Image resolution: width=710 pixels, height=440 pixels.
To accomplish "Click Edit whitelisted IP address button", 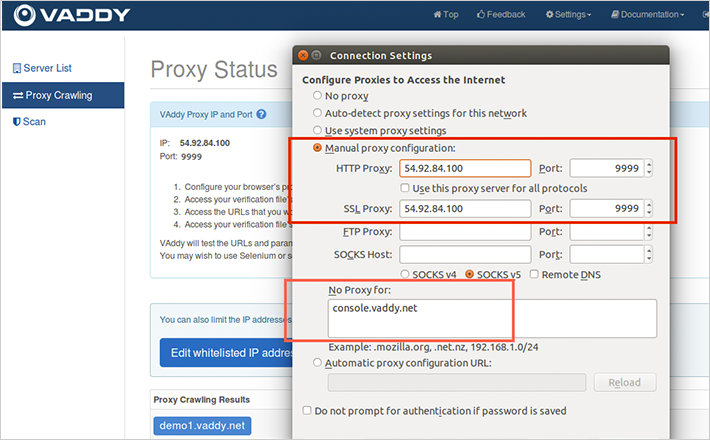I will tap(226, 353).
